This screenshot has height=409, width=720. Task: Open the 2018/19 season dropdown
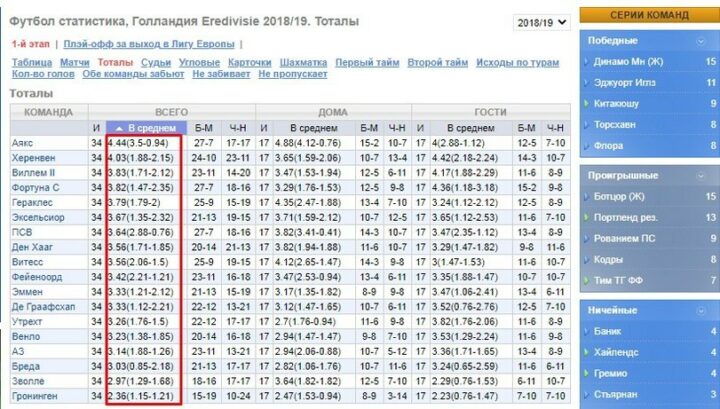[542, 22]
